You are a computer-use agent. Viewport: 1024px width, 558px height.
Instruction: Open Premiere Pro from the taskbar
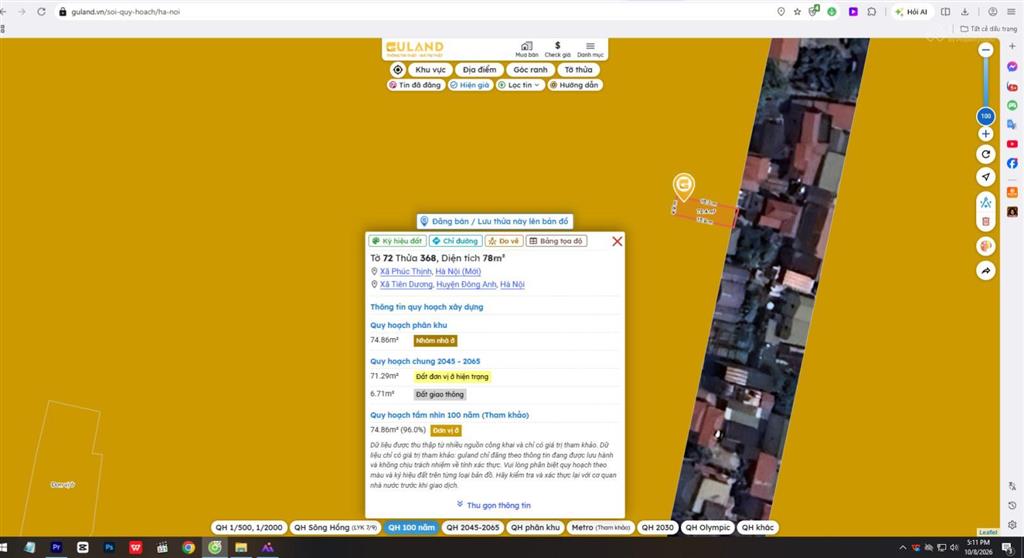(x=56, y=548)
